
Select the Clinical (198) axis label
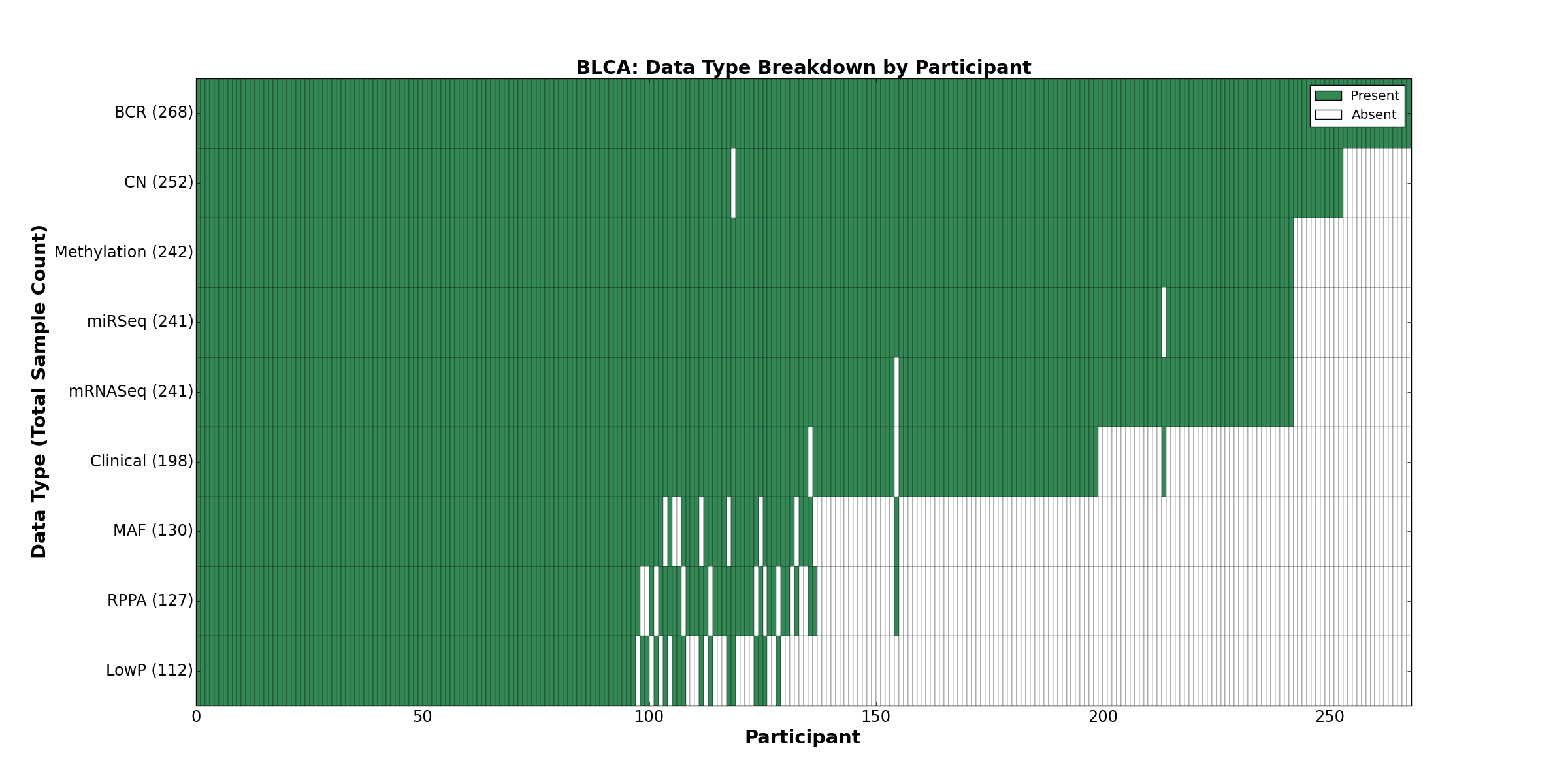(142, 461)
